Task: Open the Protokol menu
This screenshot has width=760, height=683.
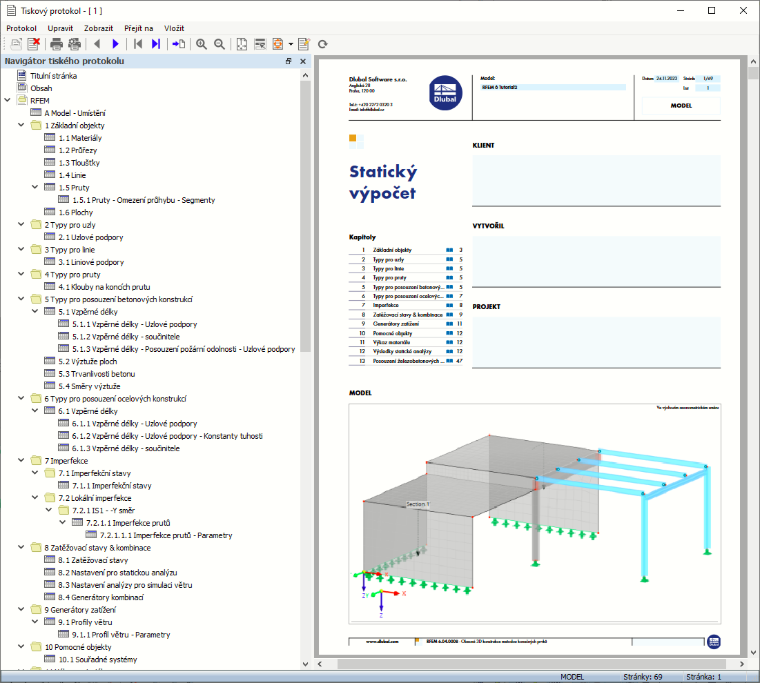Action: coord(21,28)
